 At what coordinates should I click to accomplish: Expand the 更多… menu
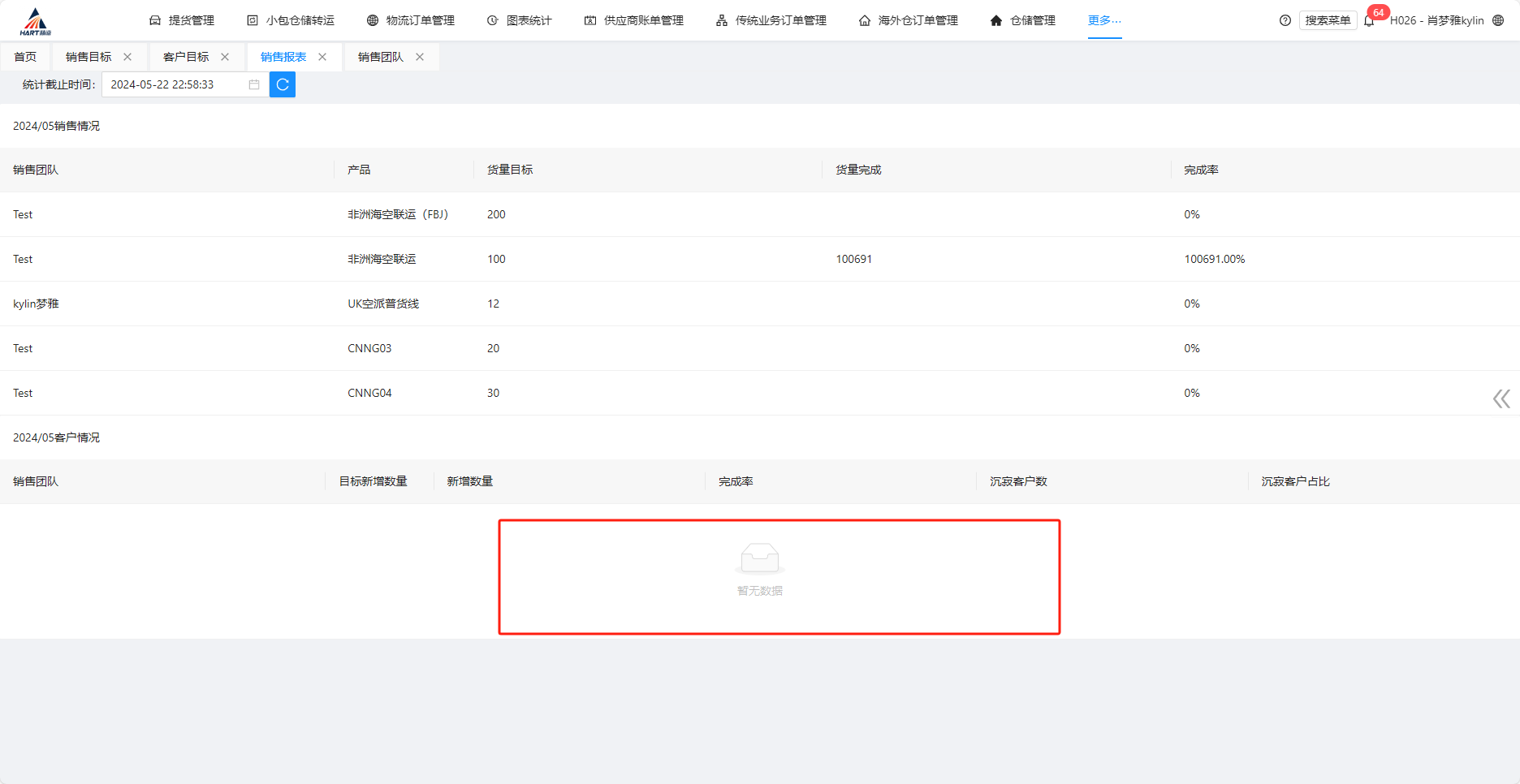pos(1104,20)
